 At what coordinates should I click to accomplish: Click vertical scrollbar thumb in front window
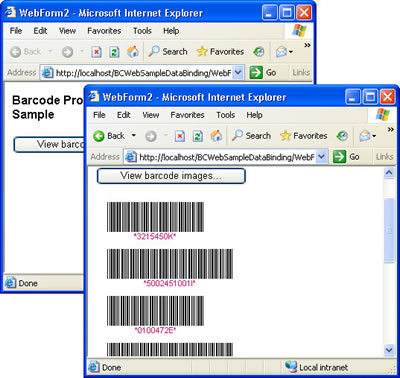pyautogui.click(x=389, y=230)
